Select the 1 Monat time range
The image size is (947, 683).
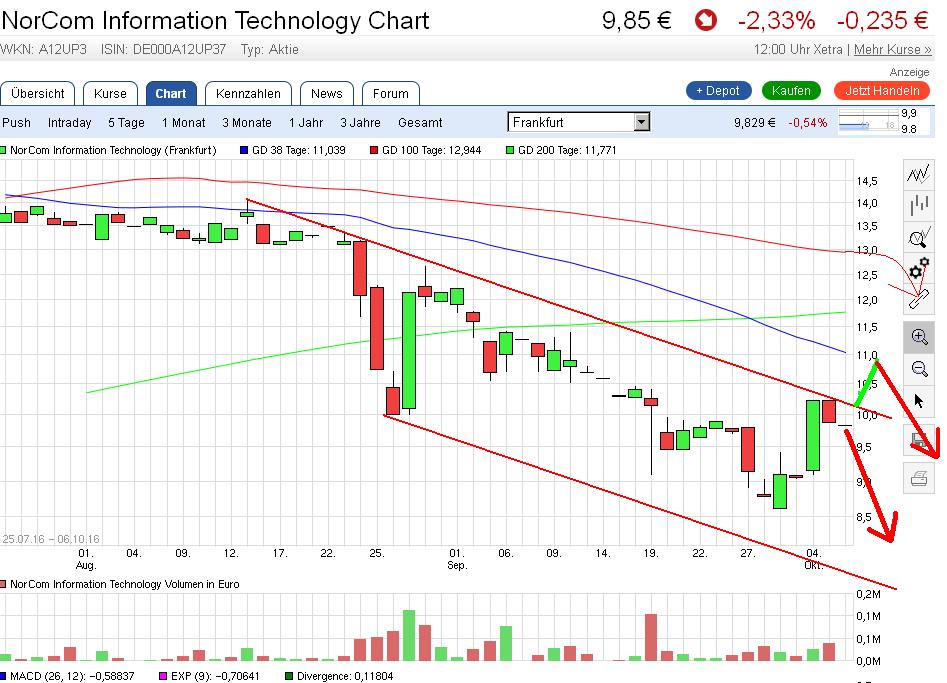pyautogui.click(x=184, y=123)
